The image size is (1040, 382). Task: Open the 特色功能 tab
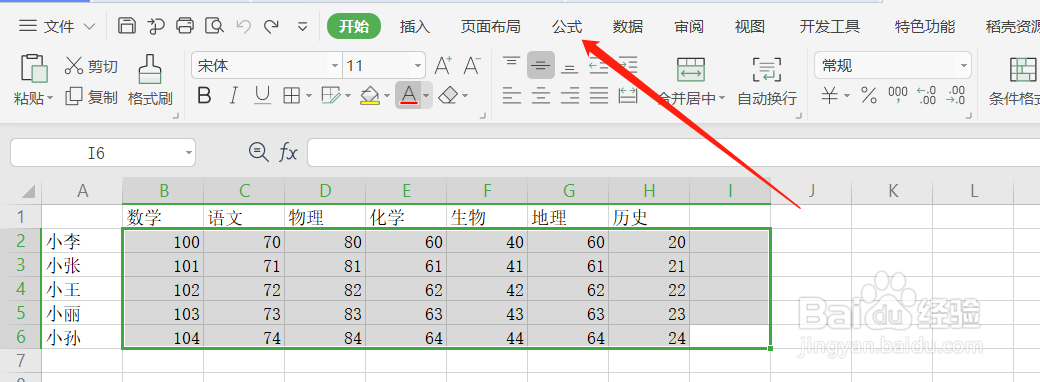click(x=925, y=27)
